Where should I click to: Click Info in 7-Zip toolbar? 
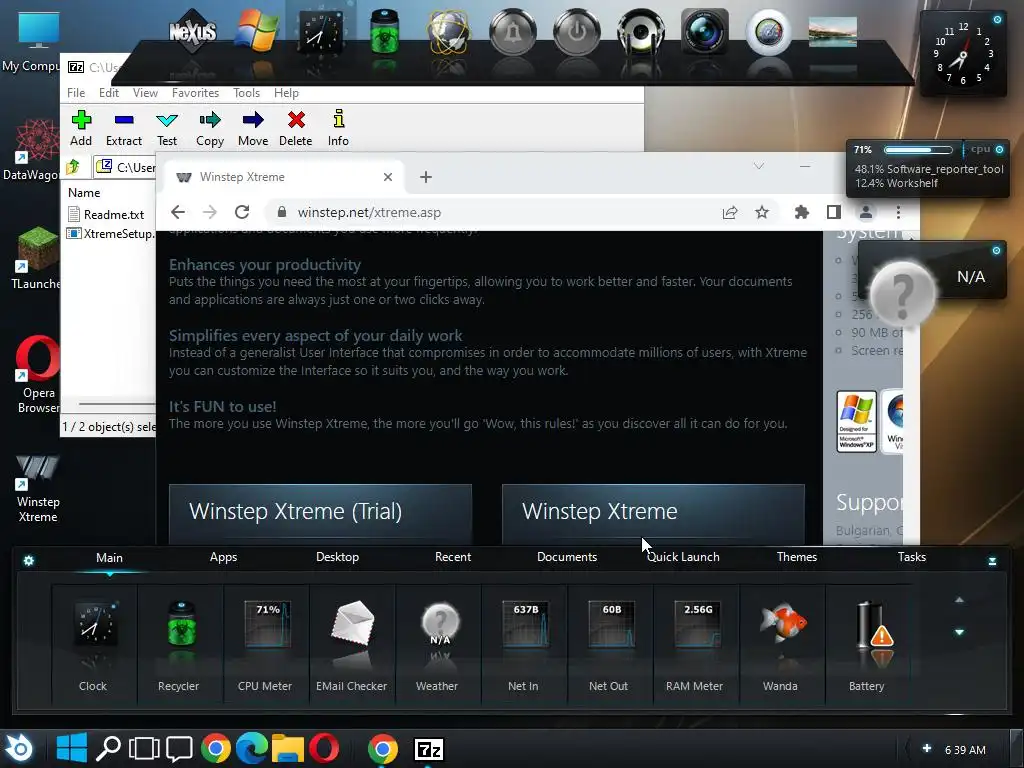click(338, 129)
